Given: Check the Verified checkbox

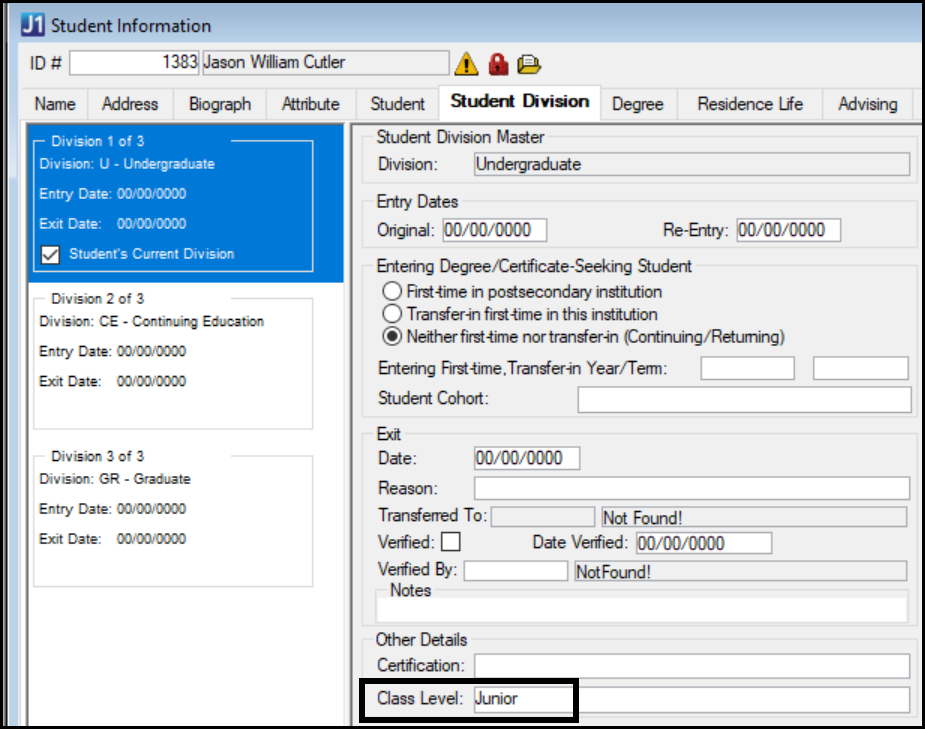Looking at the screenshot, I should pyautogui.click(x=451, y=542).
